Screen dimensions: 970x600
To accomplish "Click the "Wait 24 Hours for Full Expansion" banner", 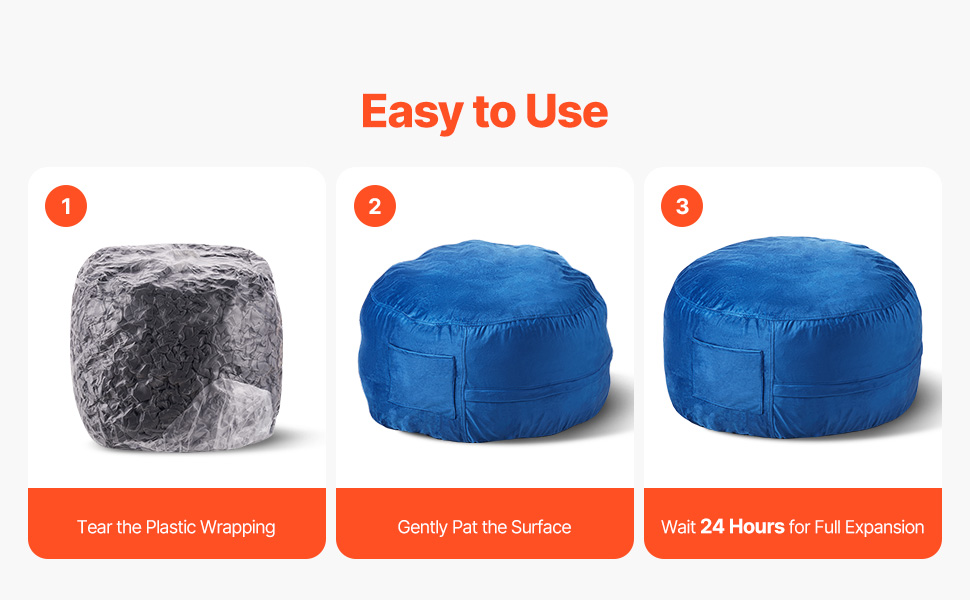I will [x=793, y=523].
